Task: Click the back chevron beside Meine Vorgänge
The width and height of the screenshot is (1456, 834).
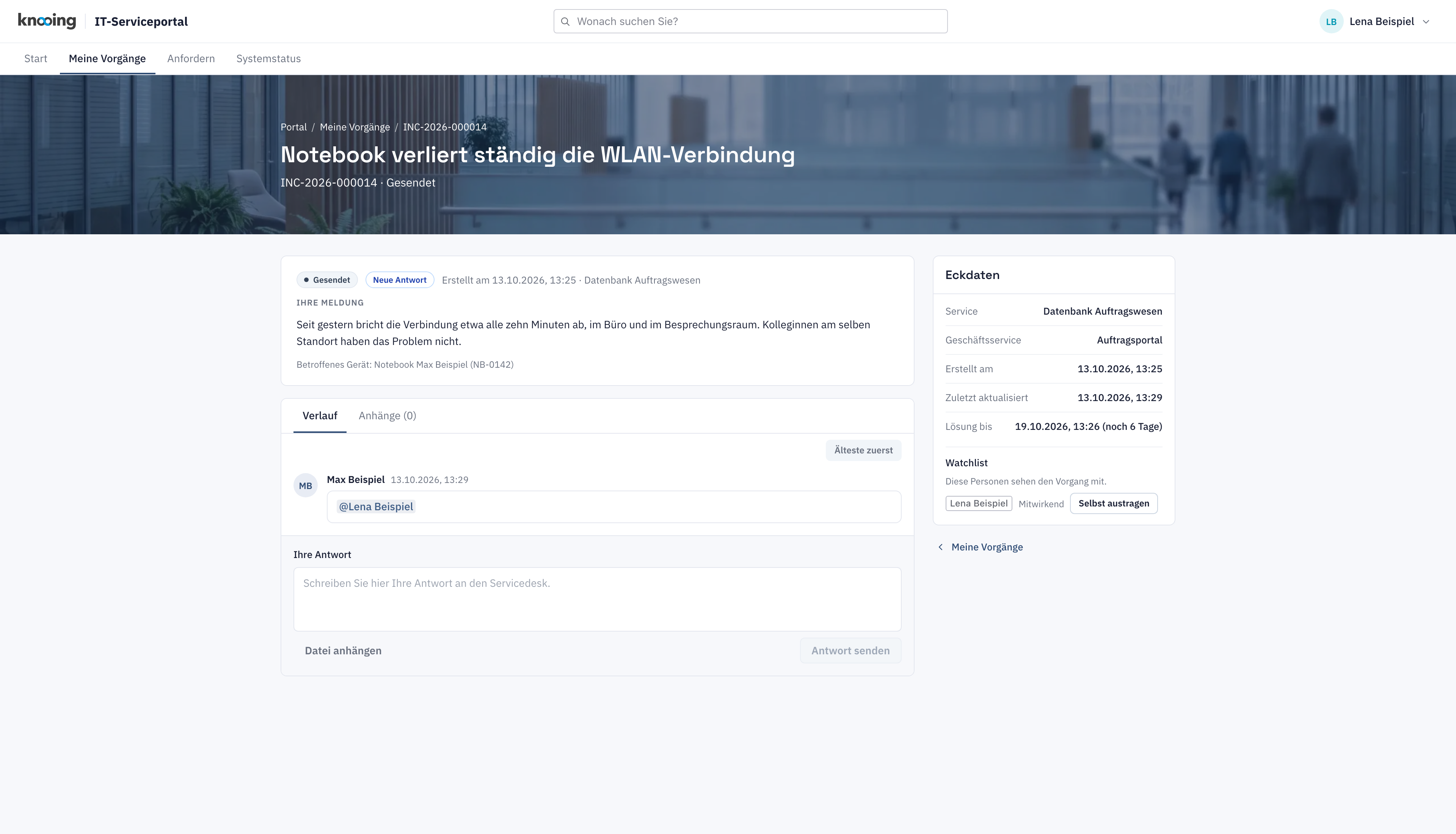Action: point(940,547)
